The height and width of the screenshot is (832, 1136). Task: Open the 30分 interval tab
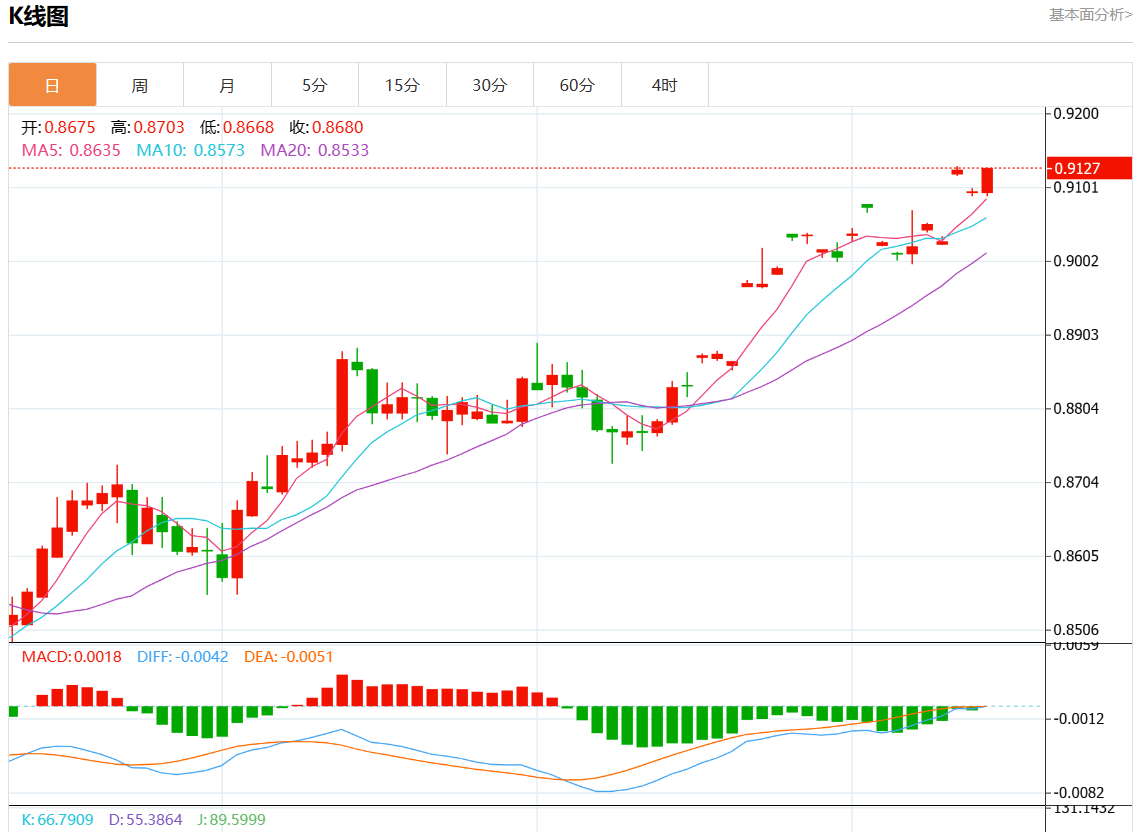coord(490,85)
